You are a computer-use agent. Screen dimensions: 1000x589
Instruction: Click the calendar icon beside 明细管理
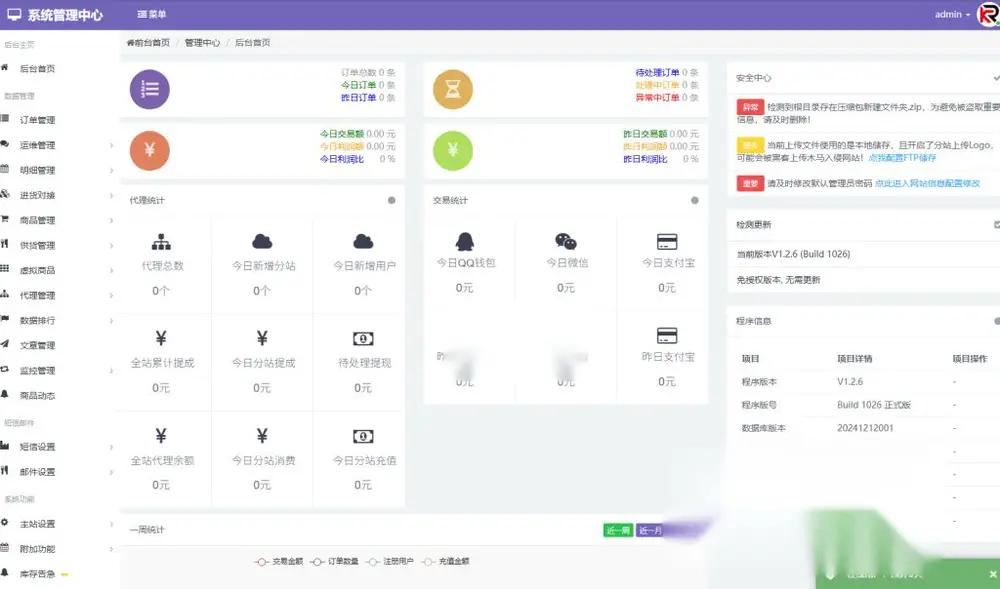4,169
